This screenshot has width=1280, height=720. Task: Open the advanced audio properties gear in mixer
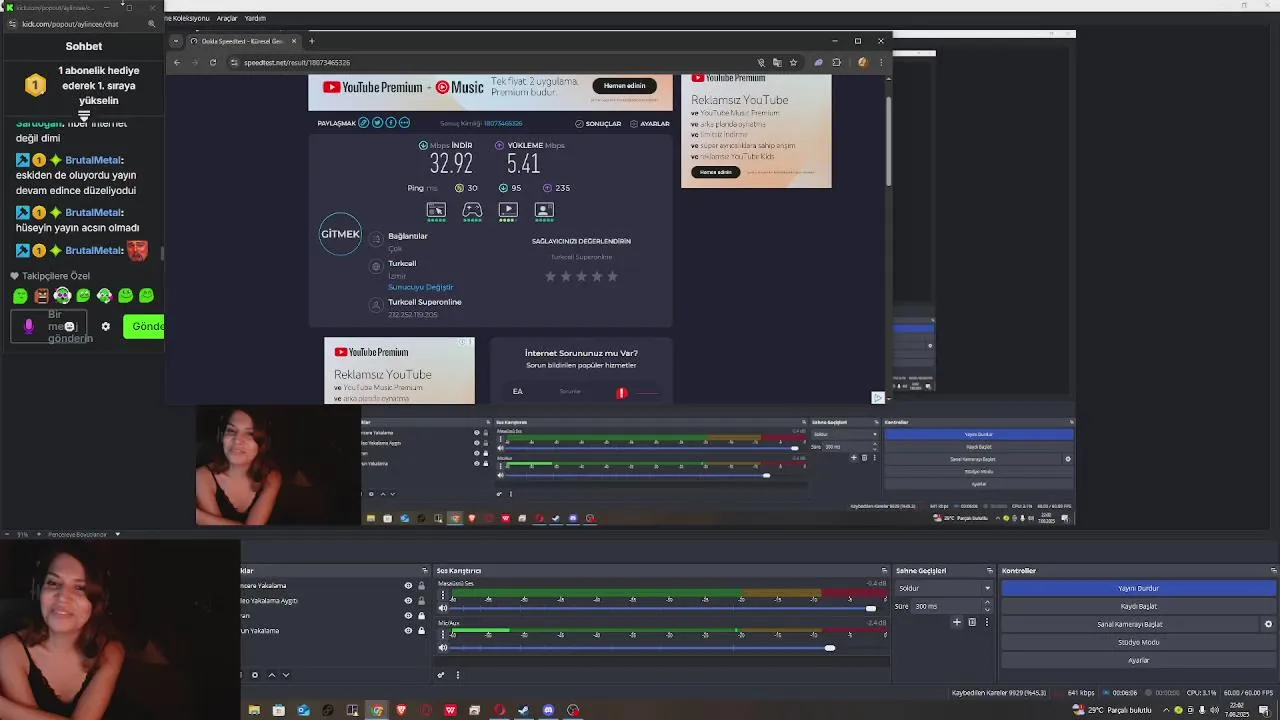pyautogui.click(x=441, y=674)
